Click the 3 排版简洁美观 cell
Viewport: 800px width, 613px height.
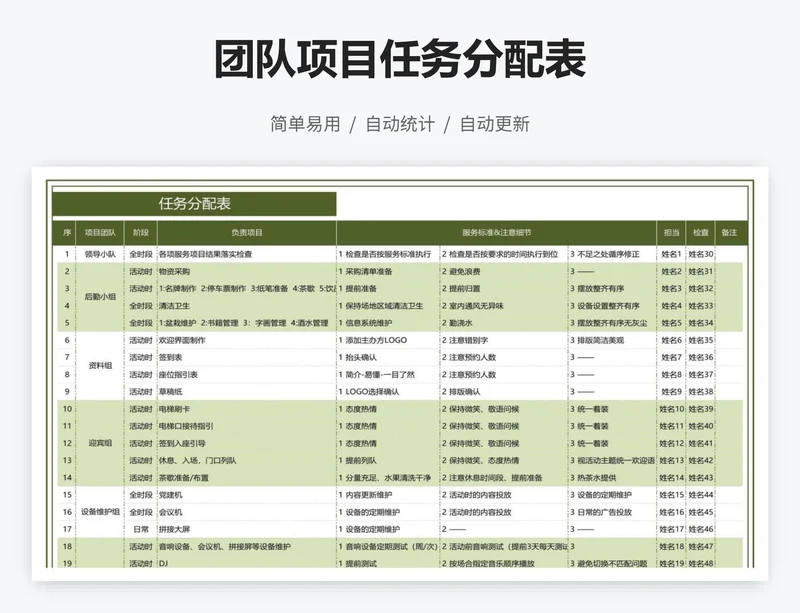612,340
